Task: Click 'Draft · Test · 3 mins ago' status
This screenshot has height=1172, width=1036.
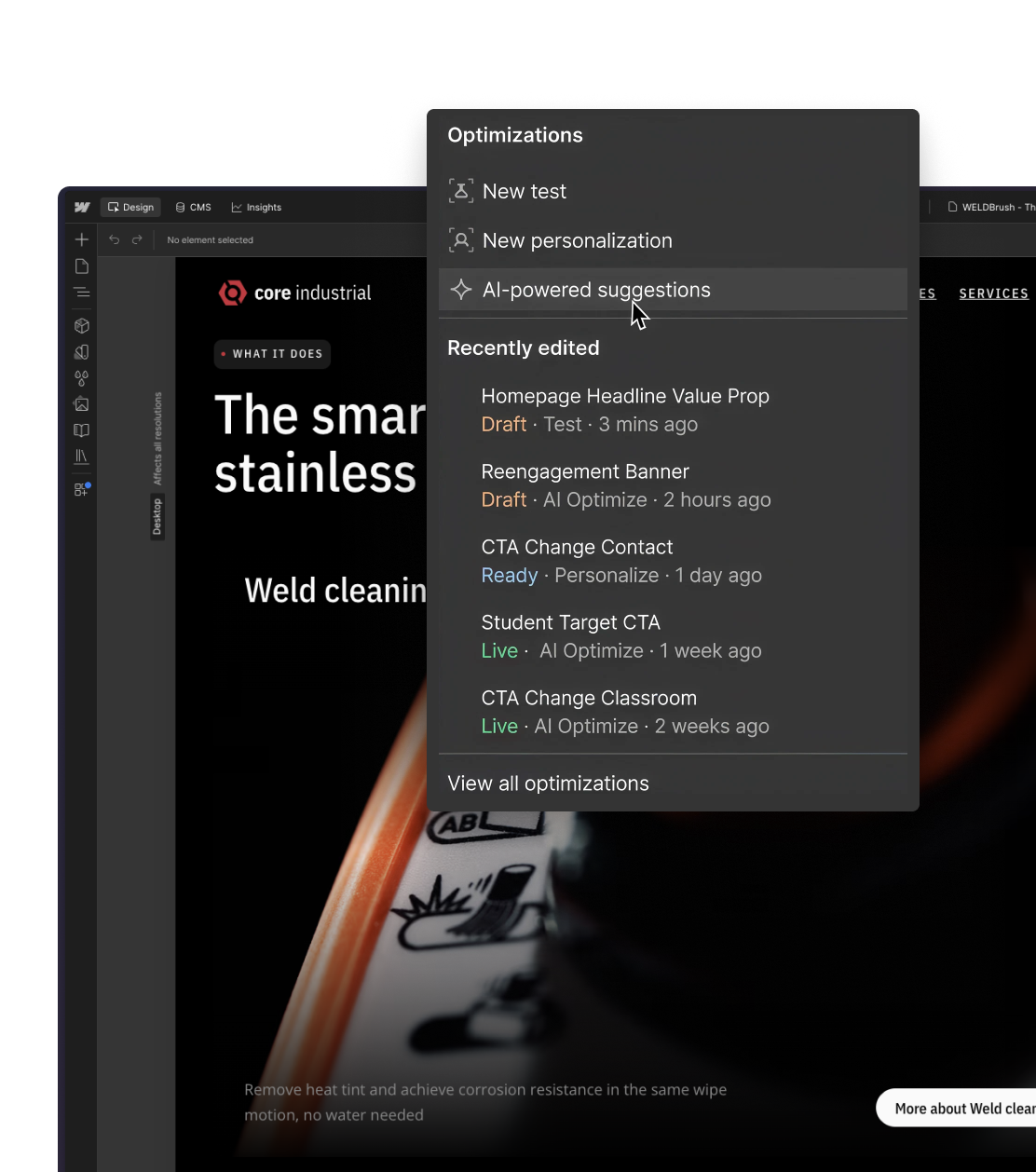Action: (590, 425)
